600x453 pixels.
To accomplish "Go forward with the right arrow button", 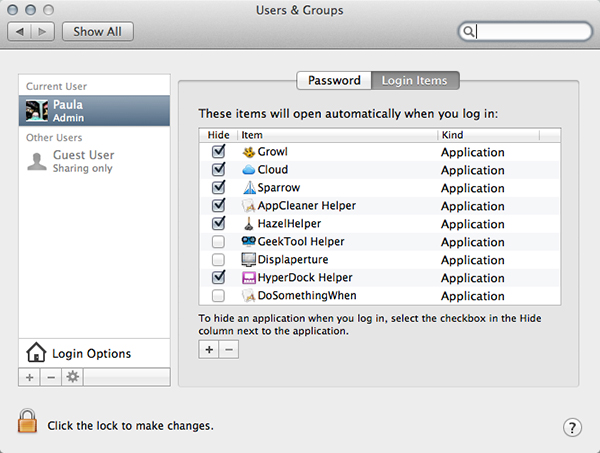I will (x=43, y=31).
